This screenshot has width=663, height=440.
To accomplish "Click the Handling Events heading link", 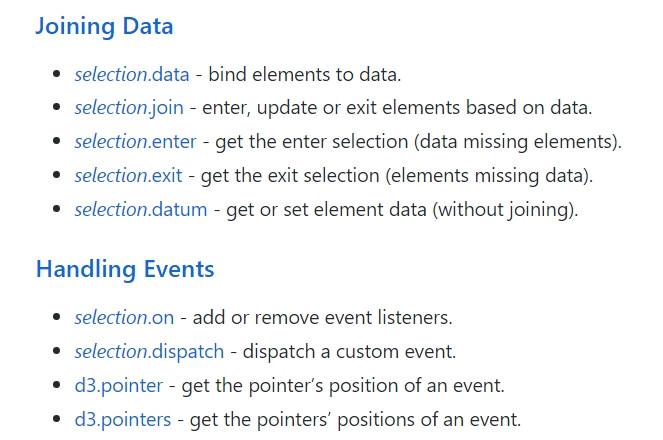I will pos(125,270).
